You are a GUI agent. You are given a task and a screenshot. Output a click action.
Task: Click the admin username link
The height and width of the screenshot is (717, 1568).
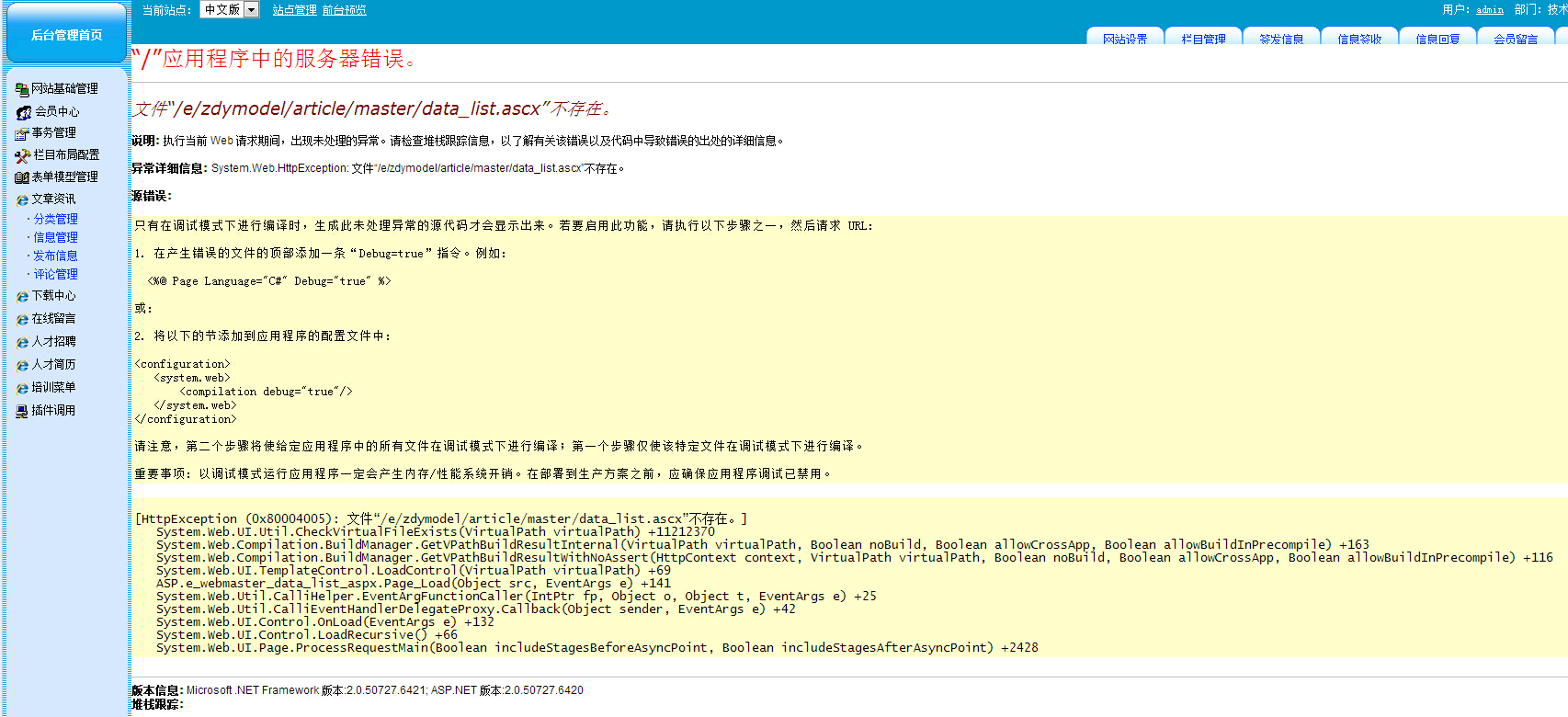coord(1490,10)
